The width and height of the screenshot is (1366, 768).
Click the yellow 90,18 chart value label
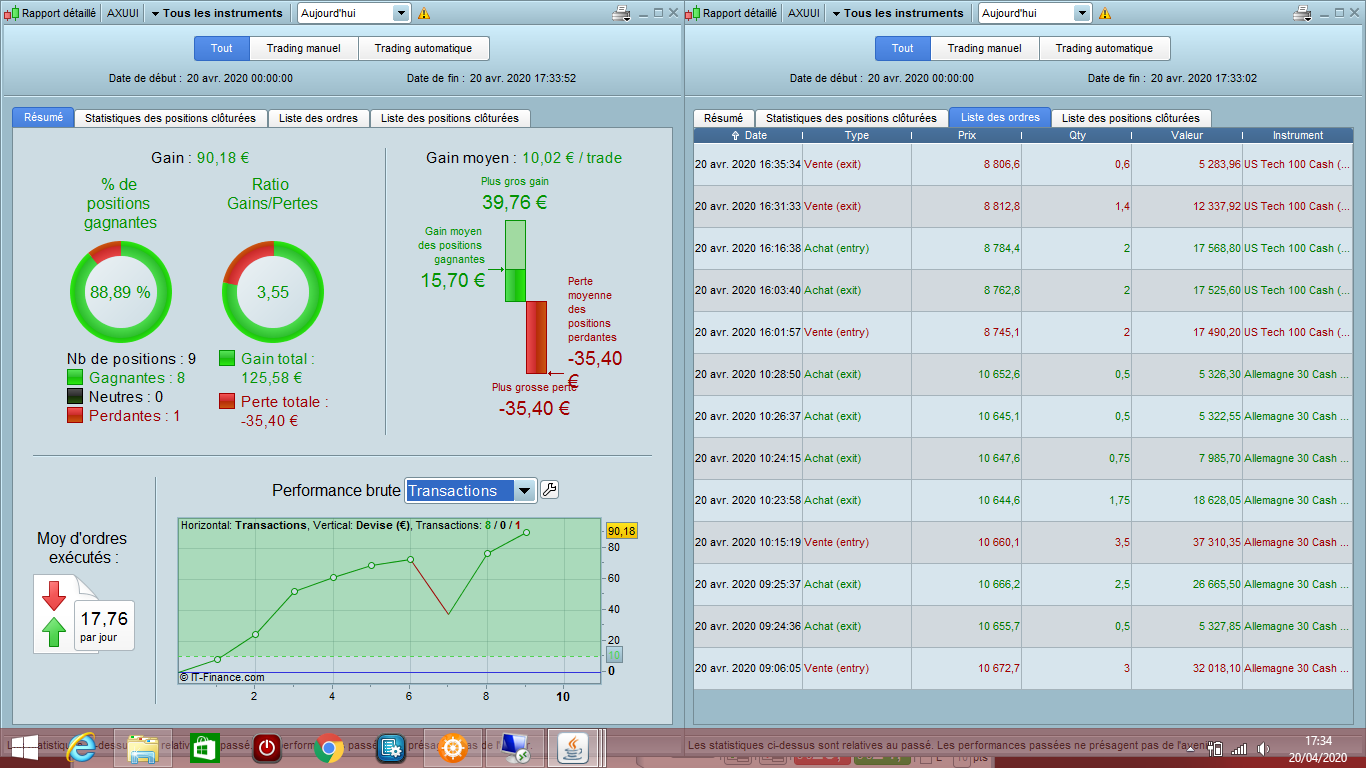621,531
